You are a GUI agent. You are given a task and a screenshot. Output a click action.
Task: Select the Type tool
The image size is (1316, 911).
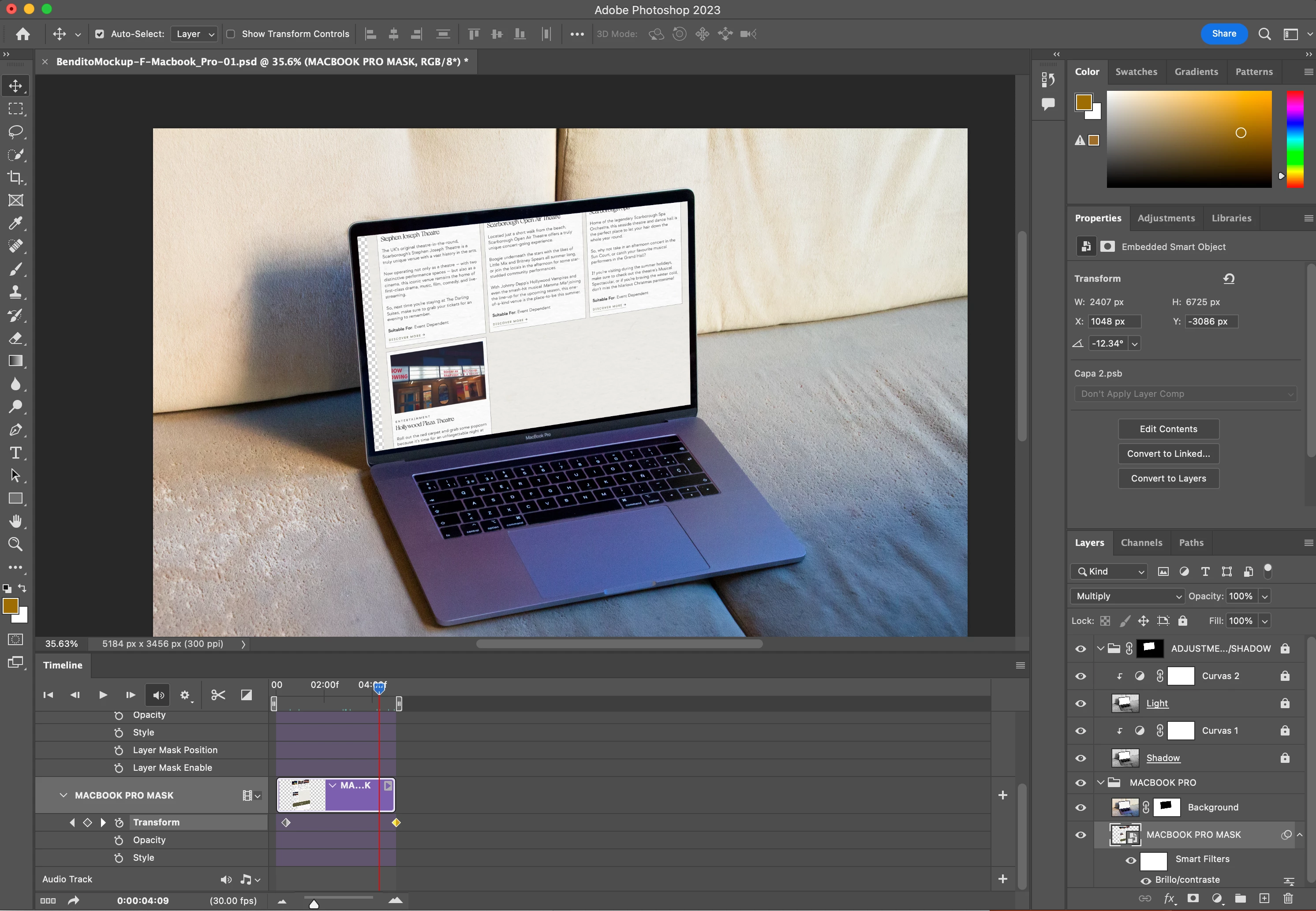[x=15, y=453]
